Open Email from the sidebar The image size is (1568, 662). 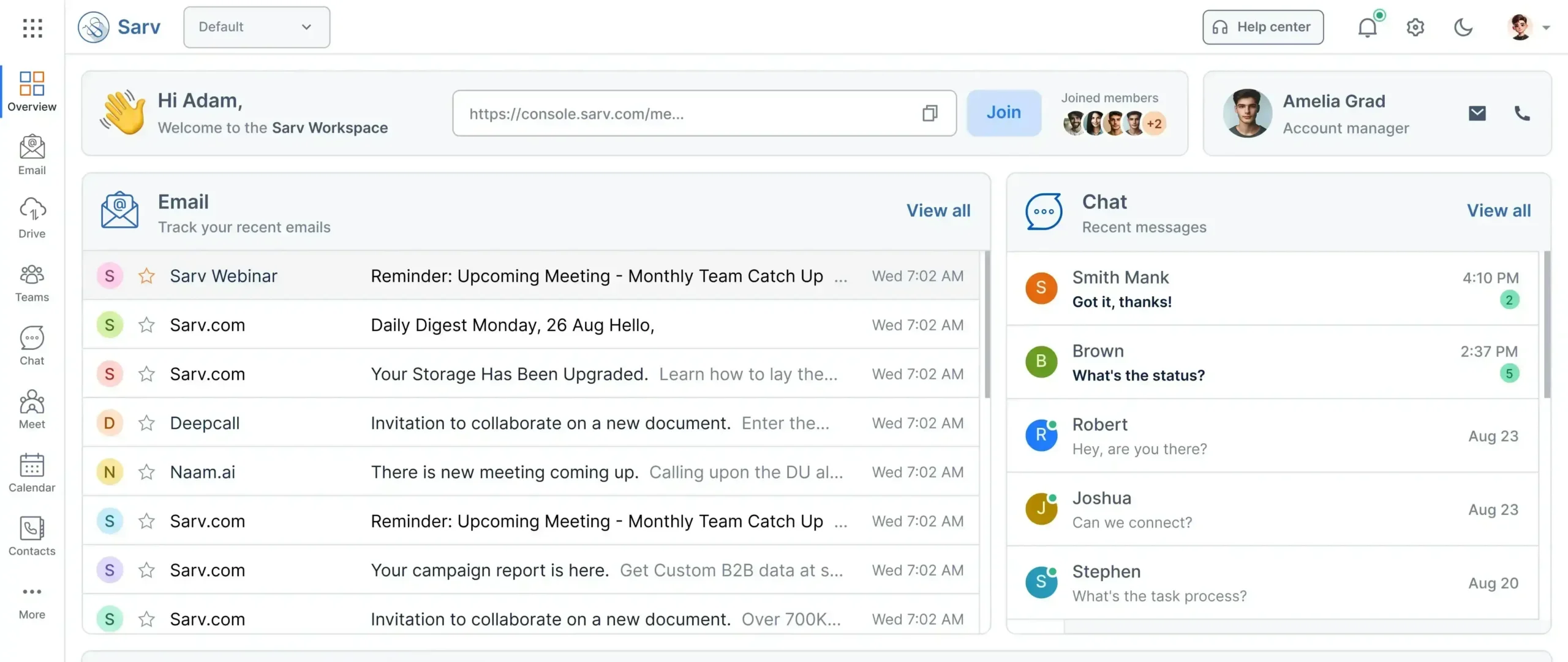(x=32, y=155)
